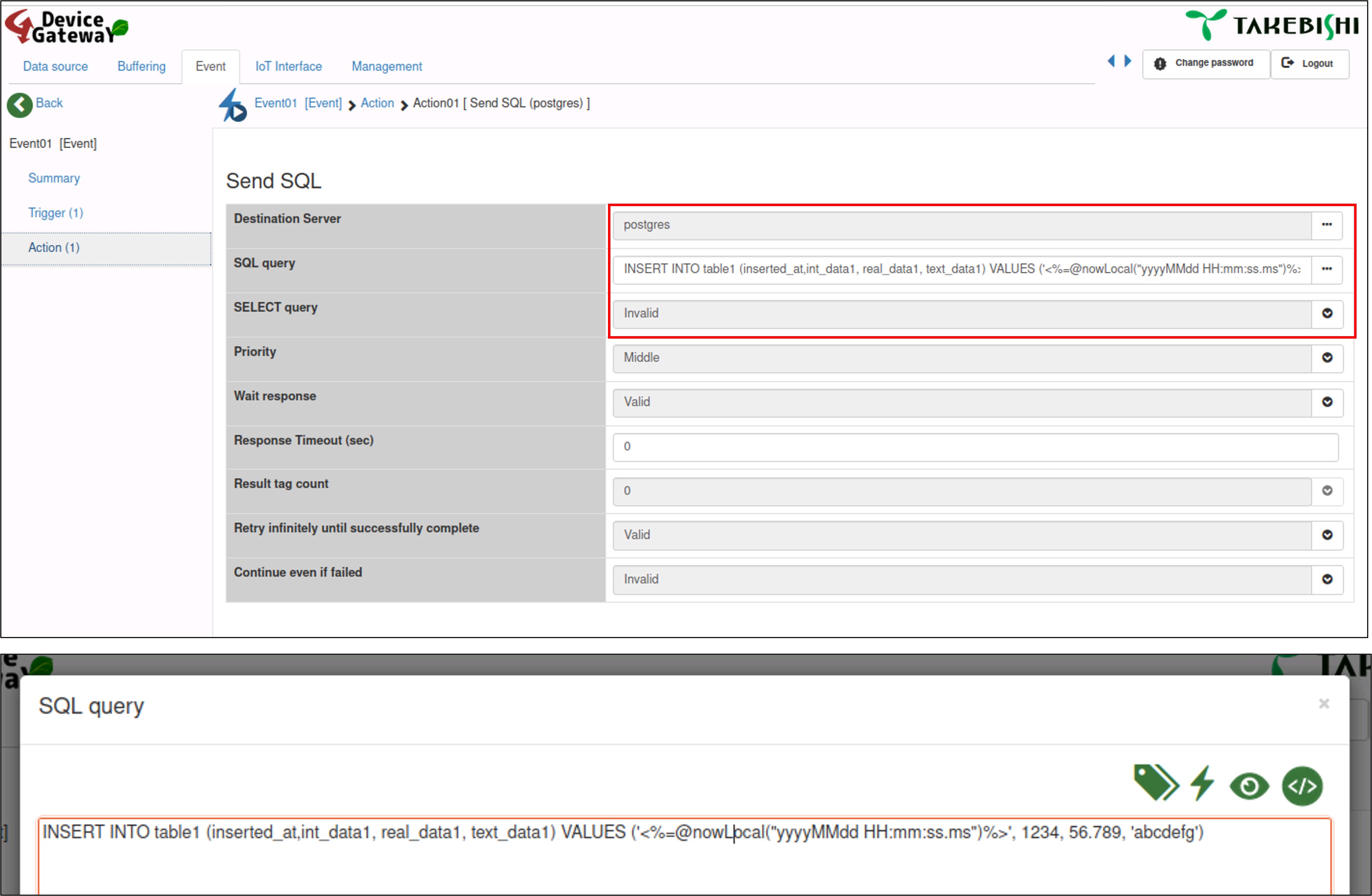Image resolution: width=1372 pixels, height=896 pixels.
Task: Close the SQL query dialog
Action: click(x=1324, y=704)
